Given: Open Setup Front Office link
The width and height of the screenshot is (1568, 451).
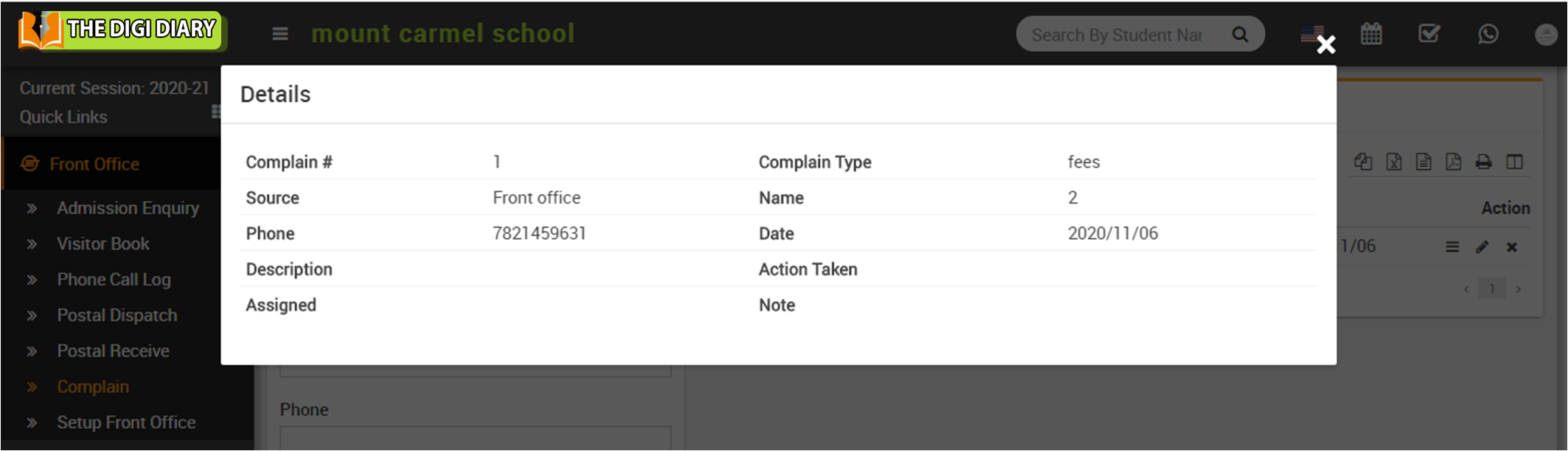Looking at the screenshot, I should click(x=126, y=422).
